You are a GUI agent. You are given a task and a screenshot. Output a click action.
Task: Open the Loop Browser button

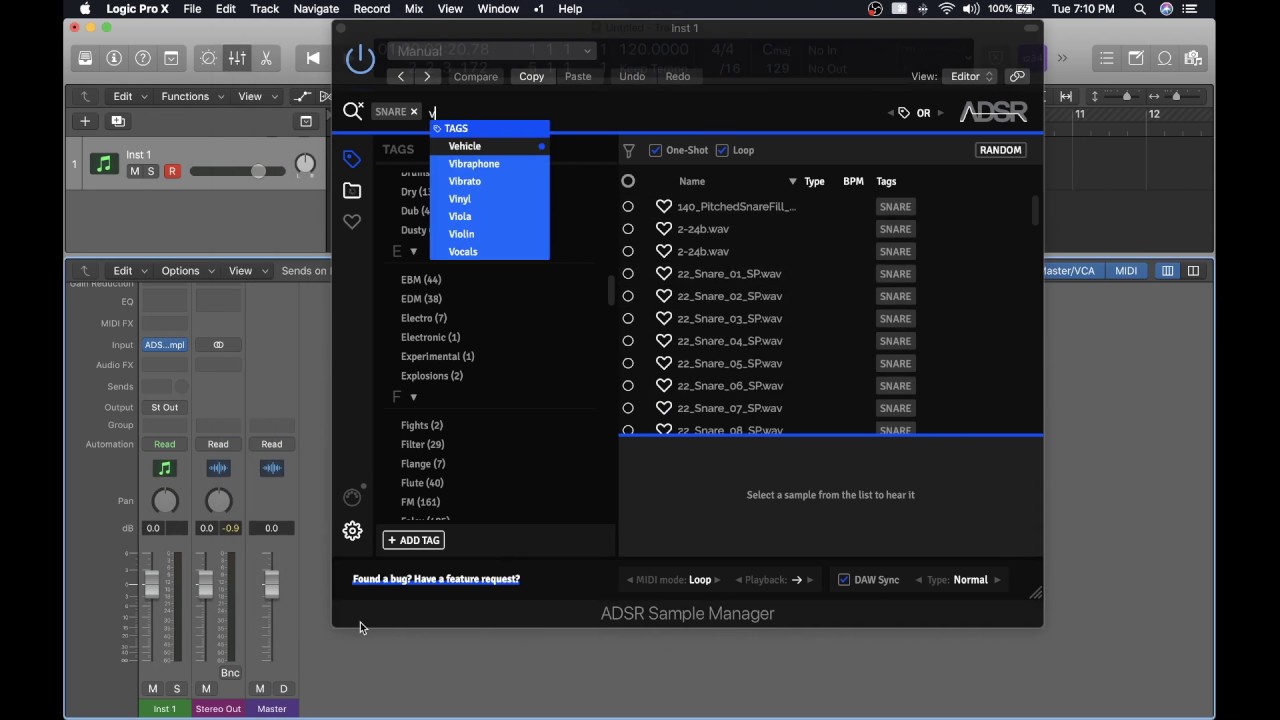[x=1164, y=58]
